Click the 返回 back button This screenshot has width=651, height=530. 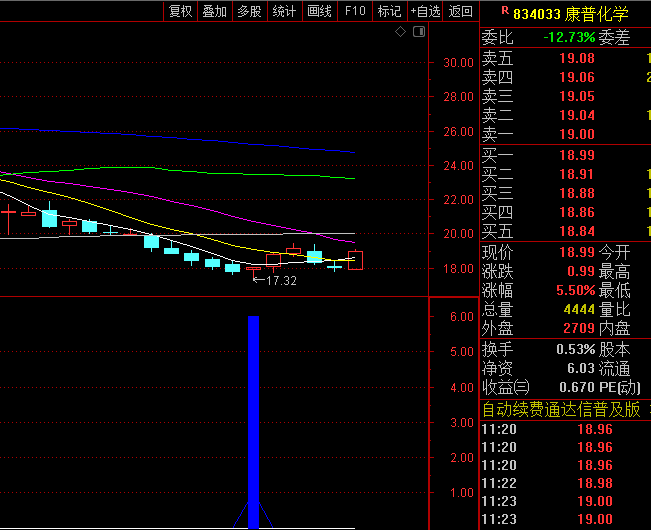(x=460, y=12)
